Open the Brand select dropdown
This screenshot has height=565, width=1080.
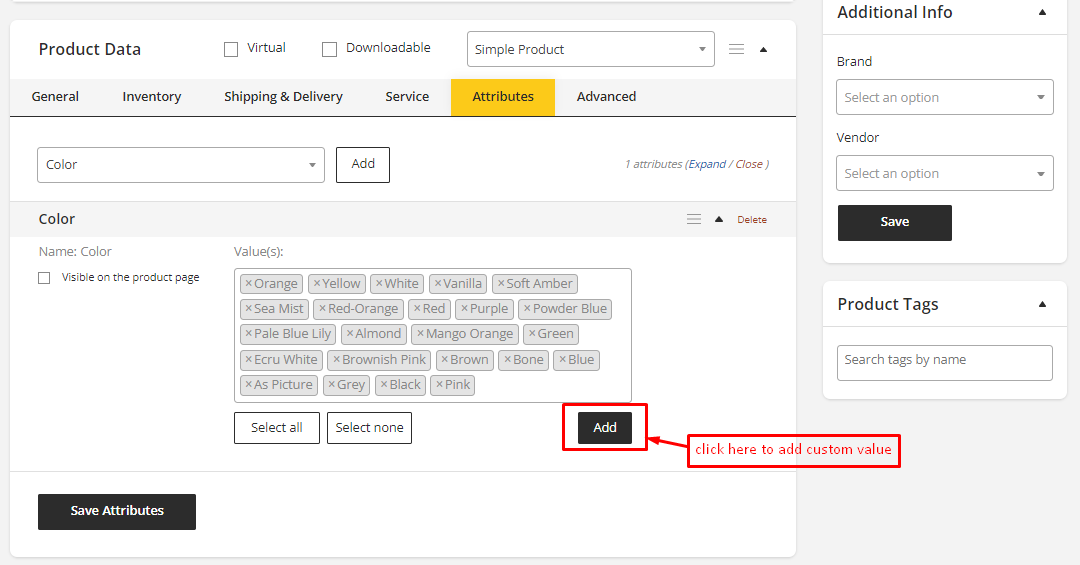[944, 98]
